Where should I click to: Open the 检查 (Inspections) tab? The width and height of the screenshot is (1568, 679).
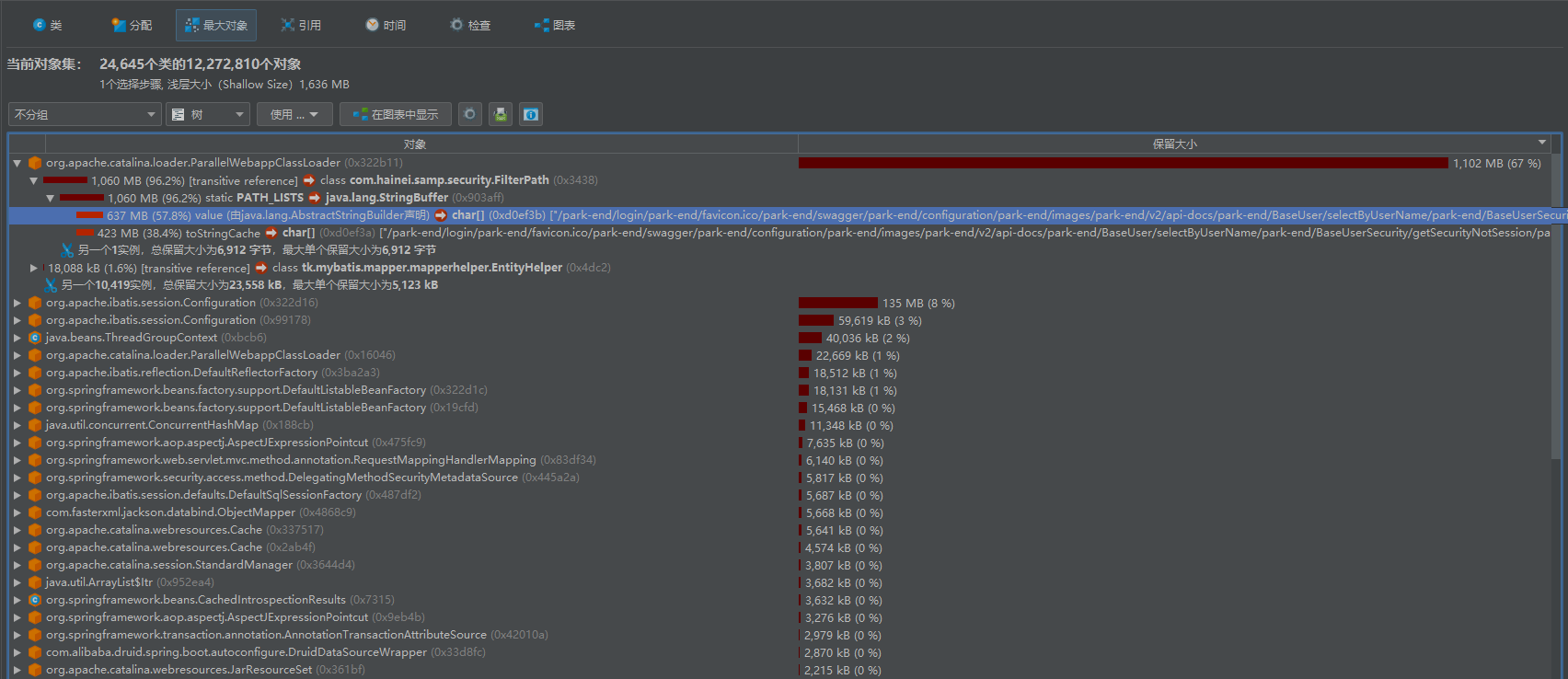(470, 25)
